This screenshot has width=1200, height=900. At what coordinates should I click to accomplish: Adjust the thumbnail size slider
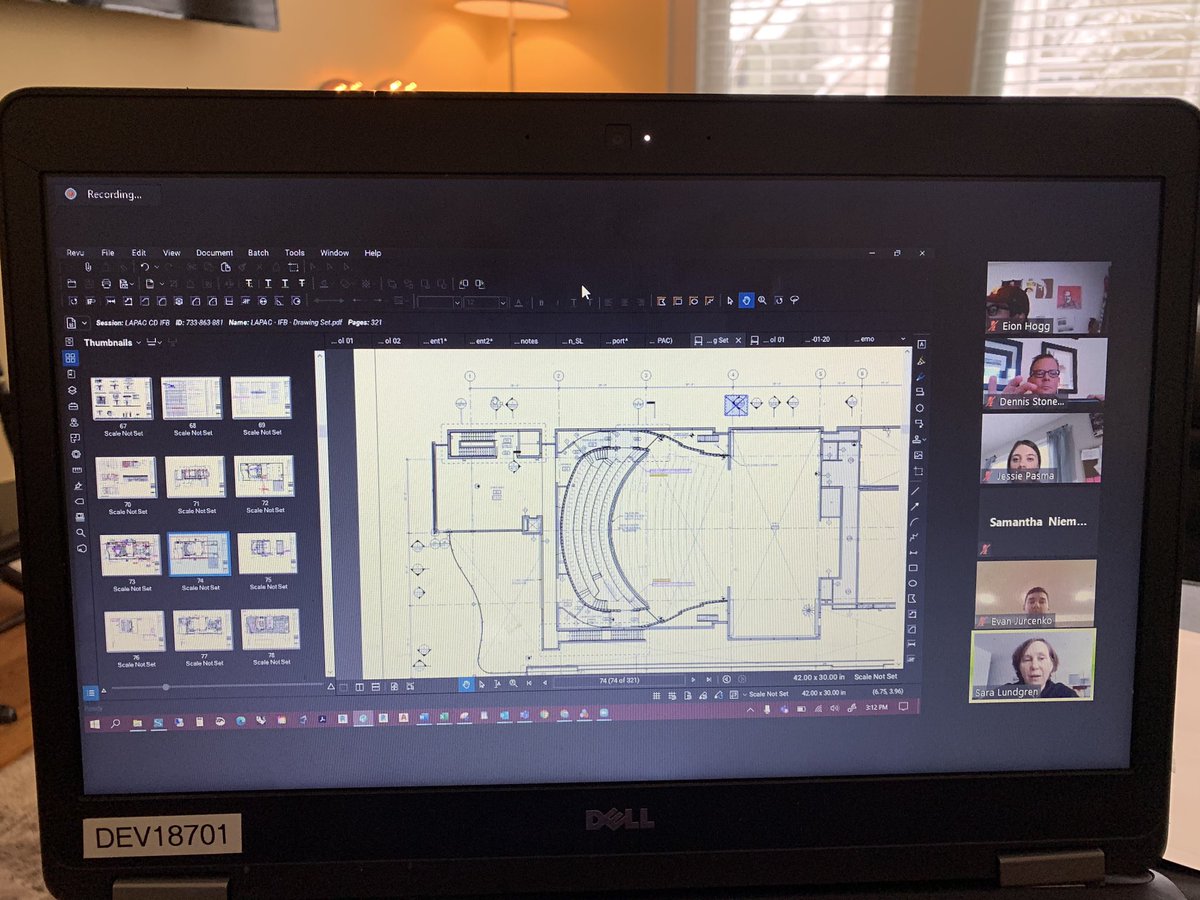coord(165,687)
